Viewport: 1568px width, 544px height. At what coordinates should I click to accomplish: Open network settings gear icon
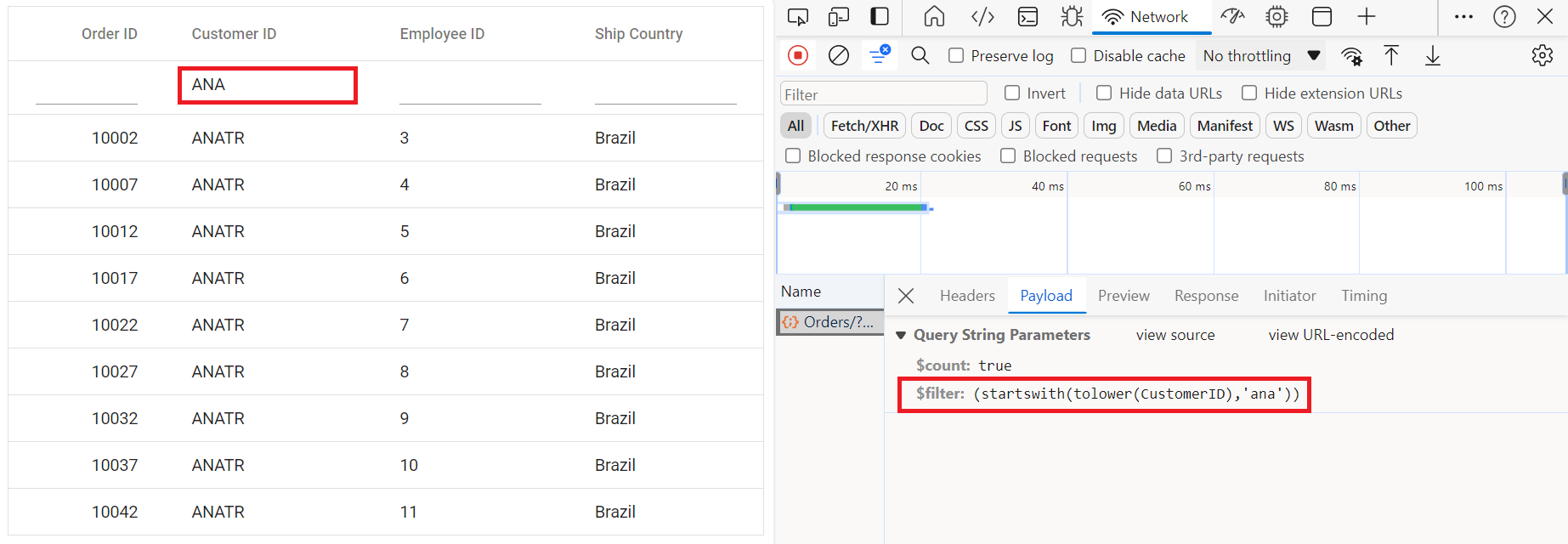pyautogui.click(x=1542, y=55)
